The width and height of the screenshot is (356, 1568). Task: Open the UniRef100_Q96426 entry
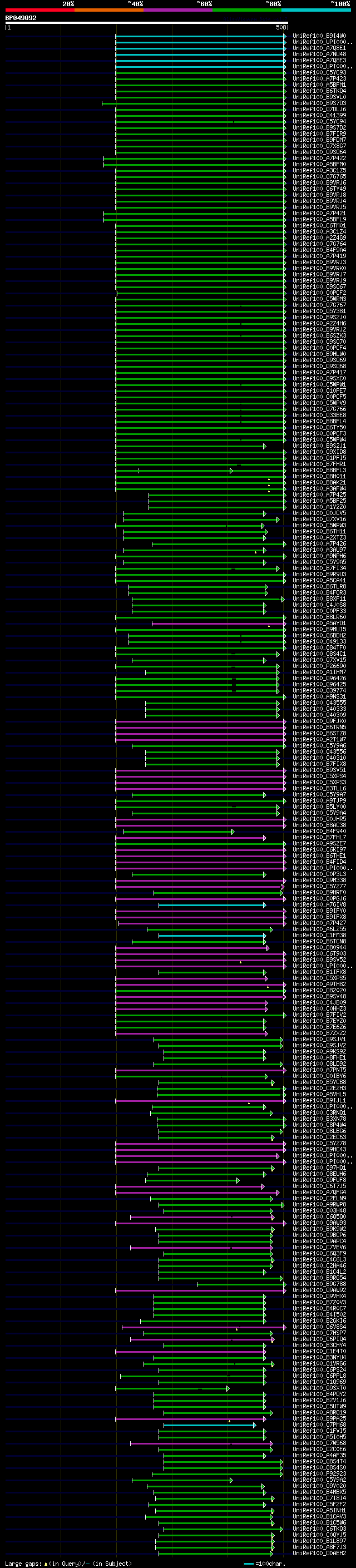point(319,678)
